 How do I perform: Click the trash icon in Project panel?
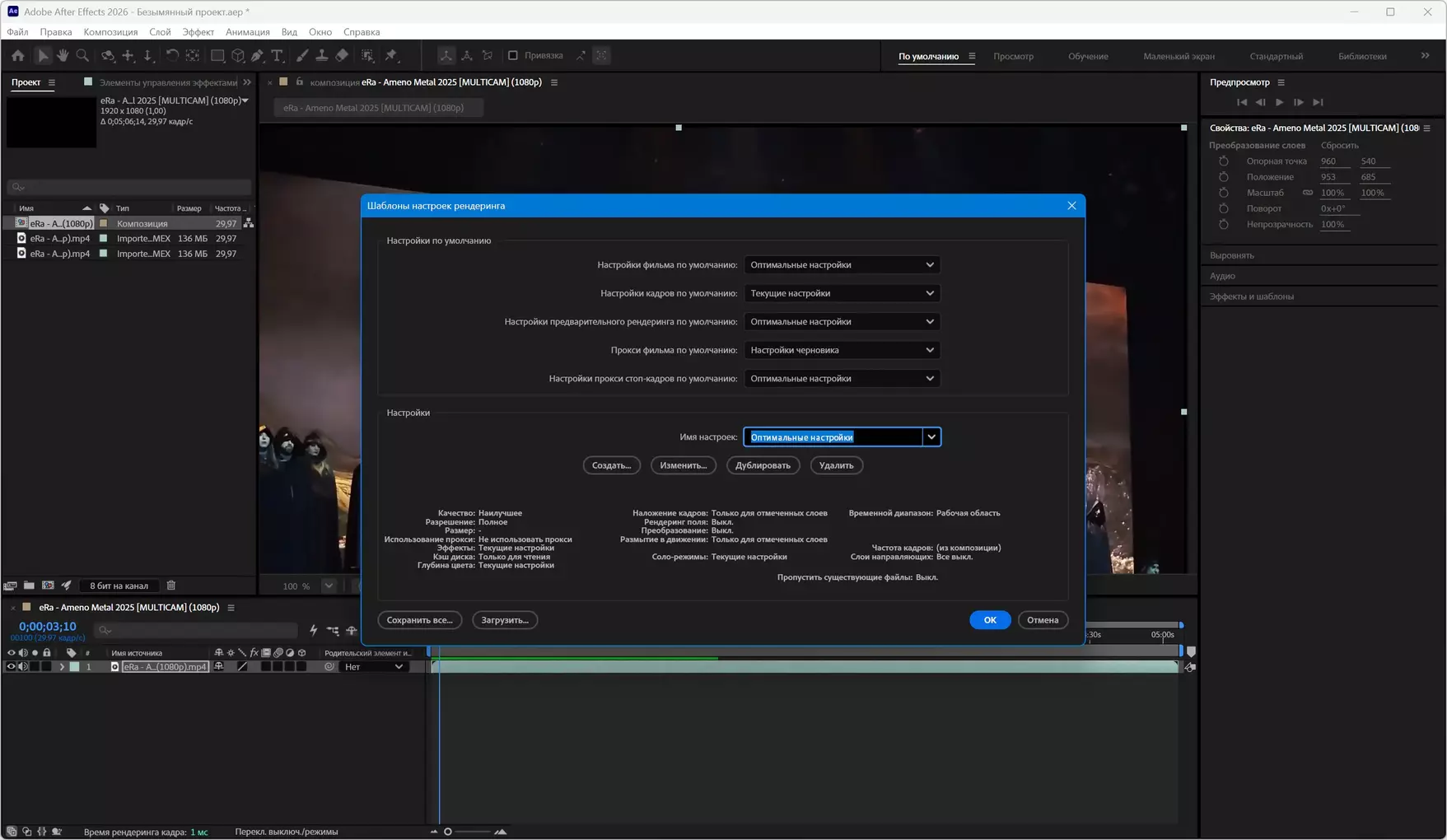(171, 586)
